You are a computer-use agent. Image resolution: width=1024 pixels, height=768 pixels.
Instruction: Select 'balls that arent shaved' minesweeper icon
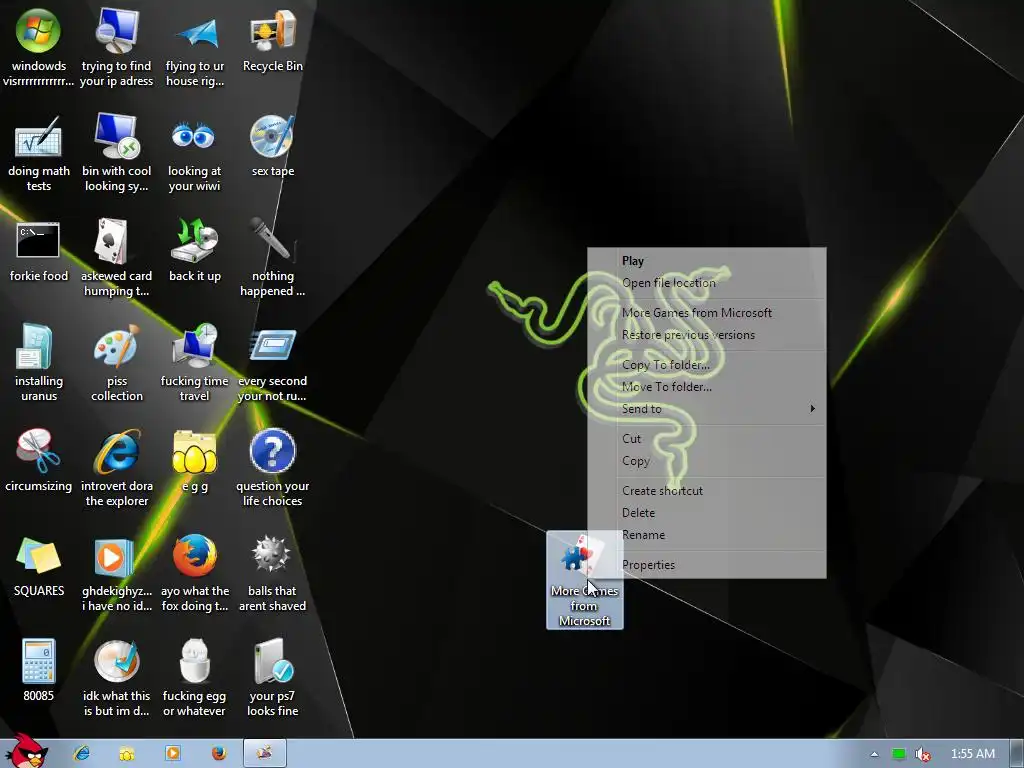point(272,573)
